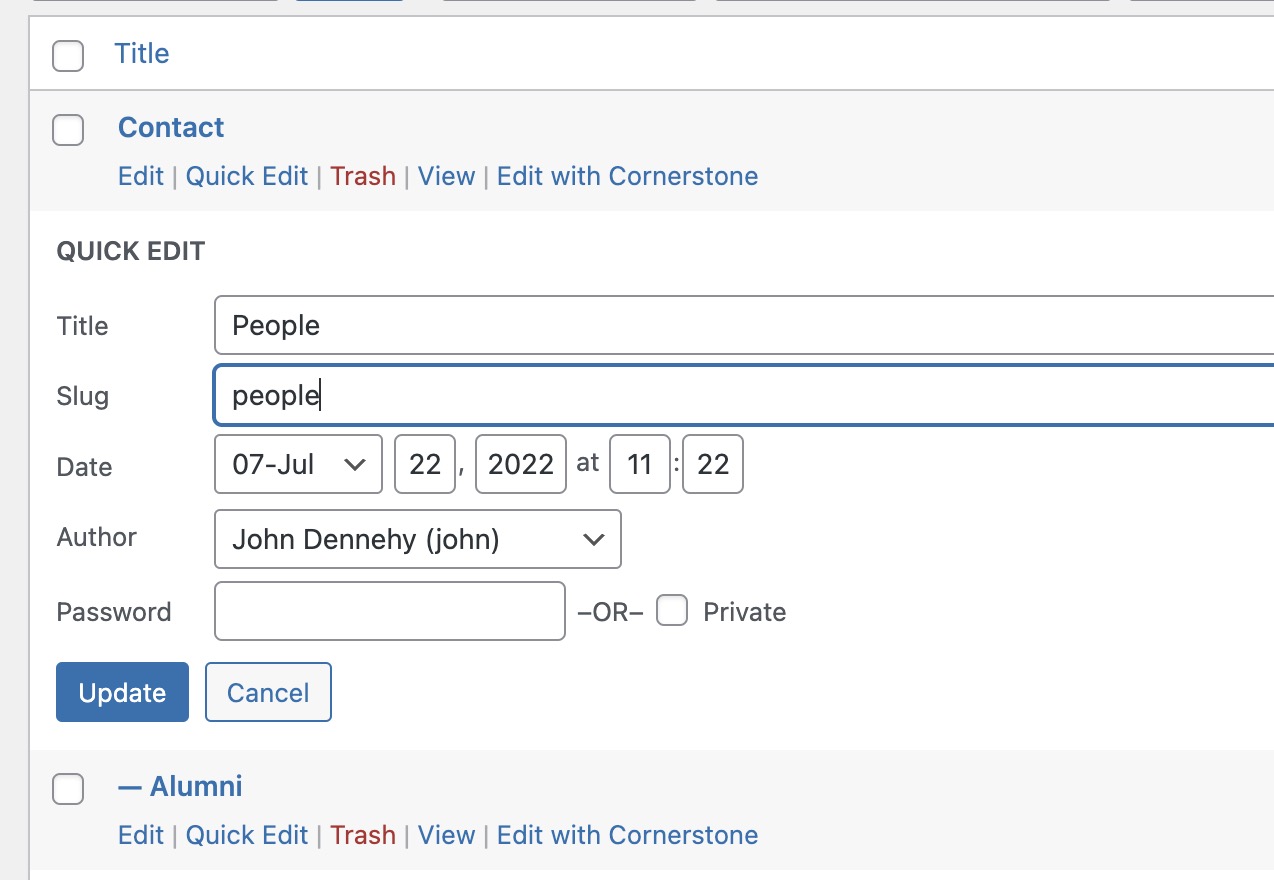Enable the Private checkbox
Viewport: 1274px width, 880px height.
tap(672, 610)
